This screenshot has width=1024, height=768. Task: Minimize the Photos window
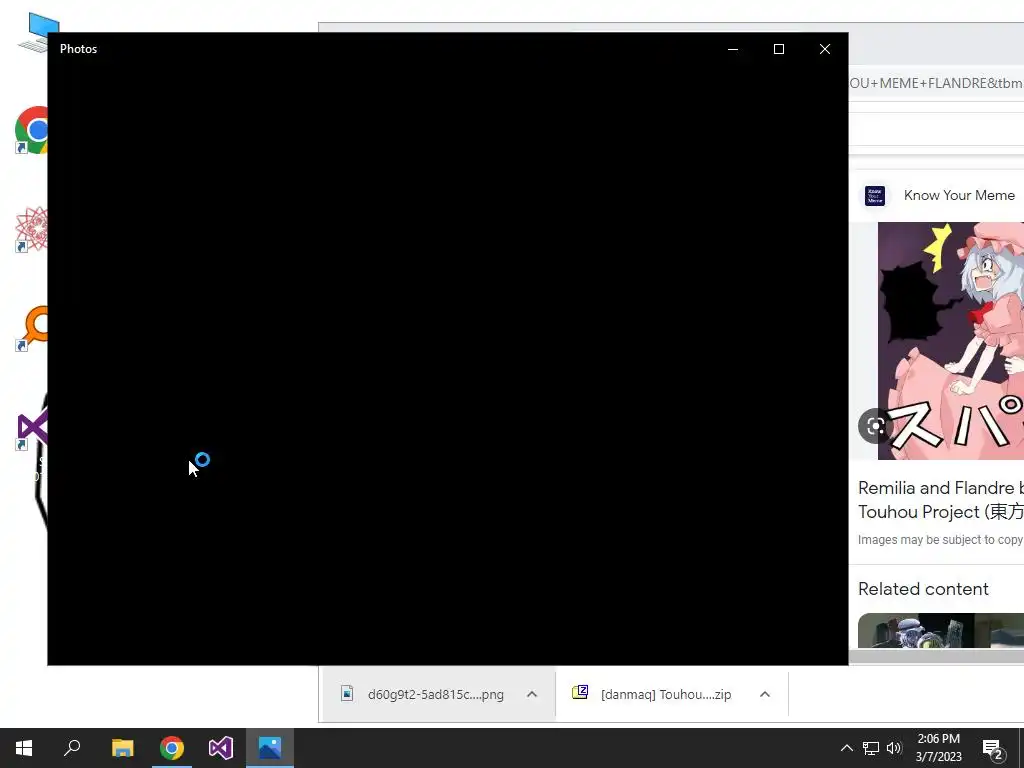click(733, 49)
